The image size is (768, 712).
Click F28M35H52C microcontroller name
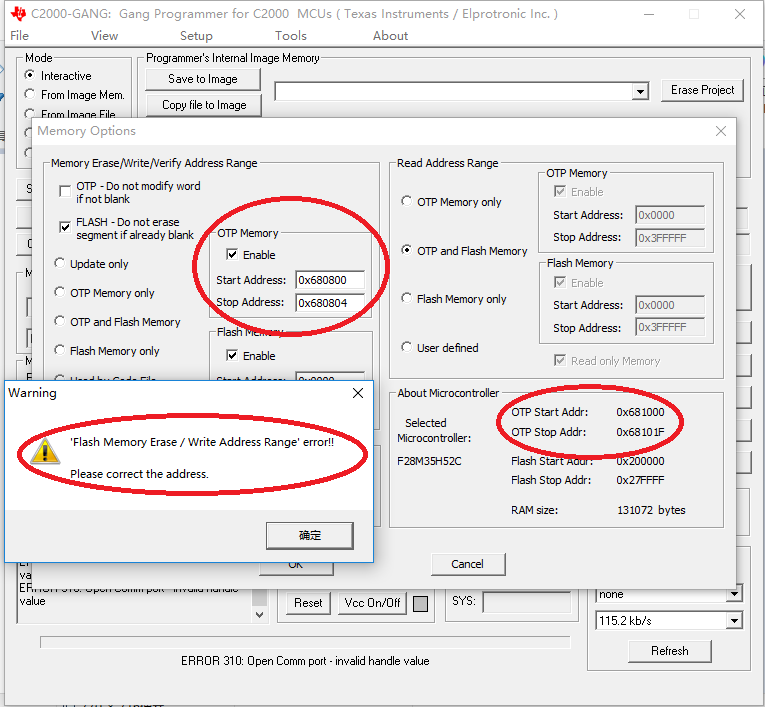click(429, 461)
